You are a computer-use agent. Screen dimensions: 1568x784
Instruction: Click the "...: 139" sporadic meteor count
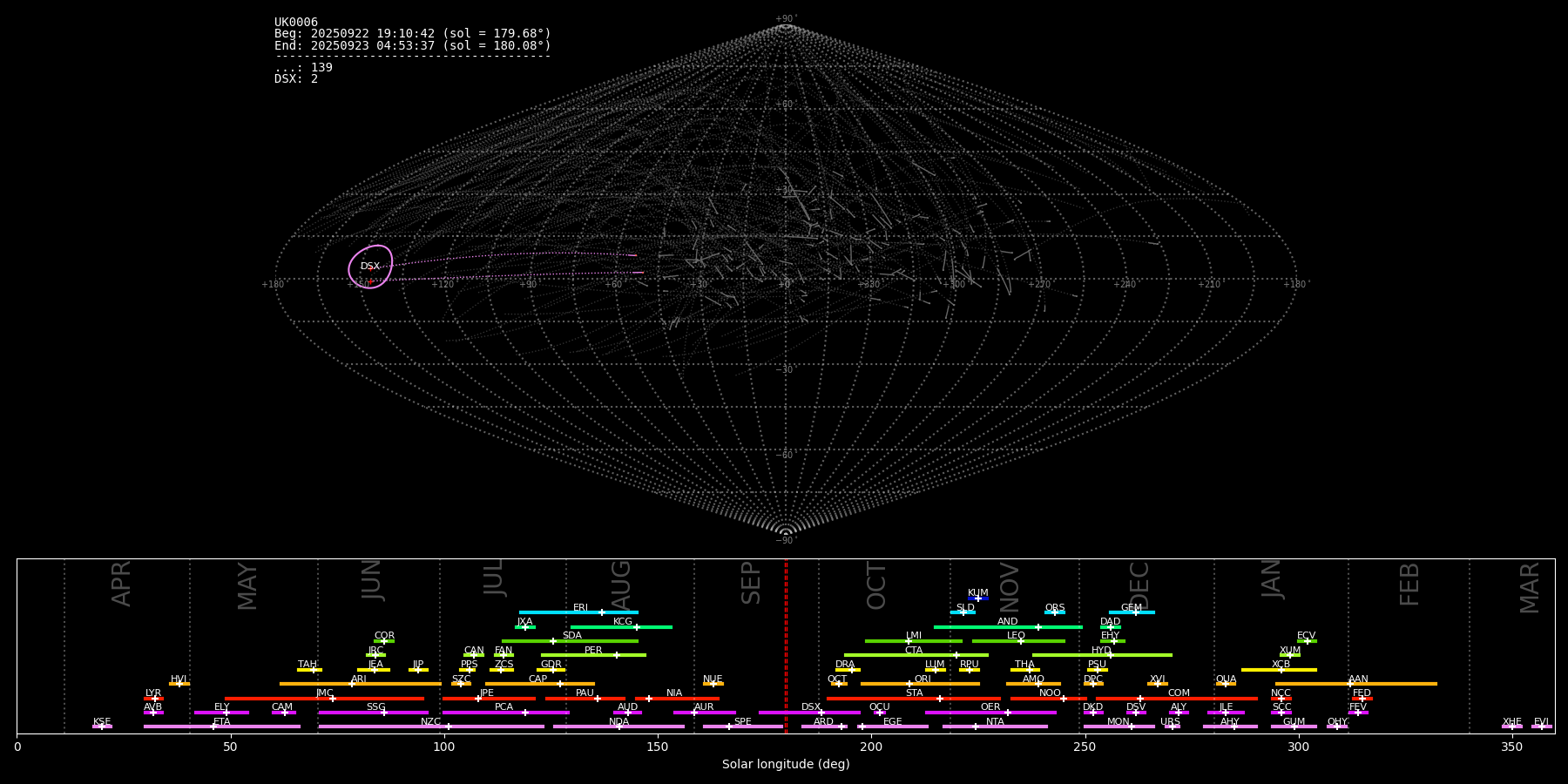tap(303, 68)
